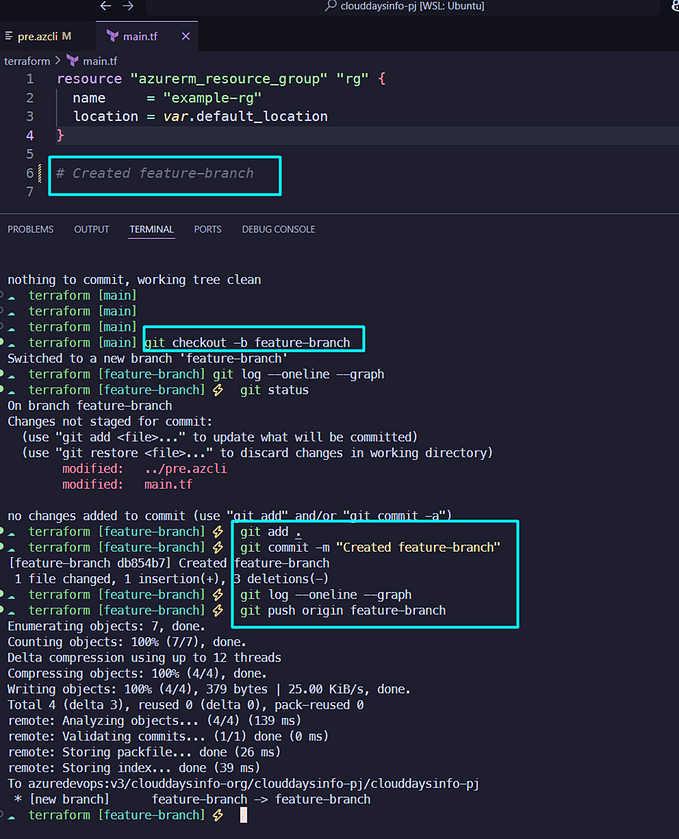Click the git commit -m command line
679x839 pixels.
[370, 547]
